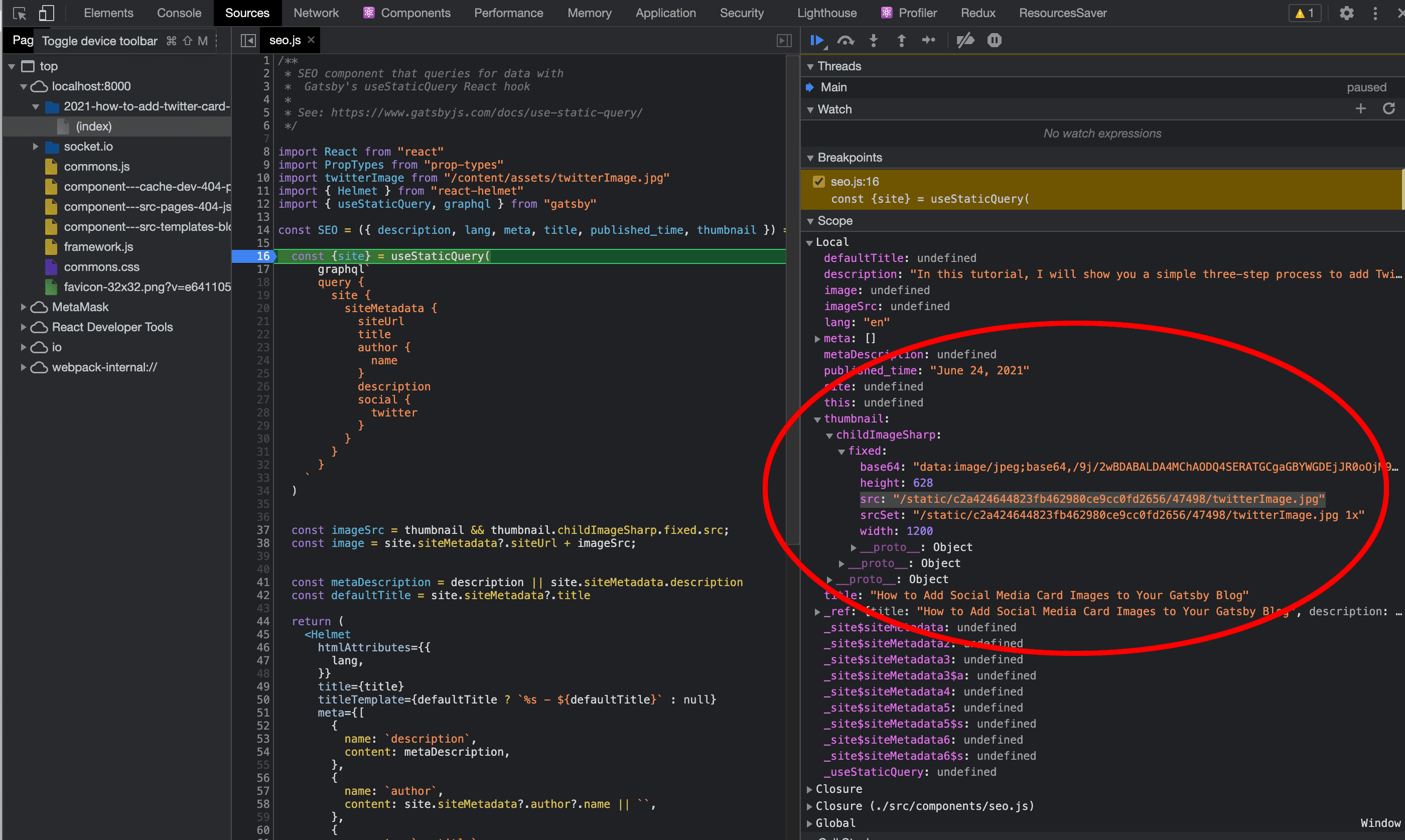The height and width of the screenshot is (840, 1405).
Task: Click line number 37 gutter
Action: point(262,530)
